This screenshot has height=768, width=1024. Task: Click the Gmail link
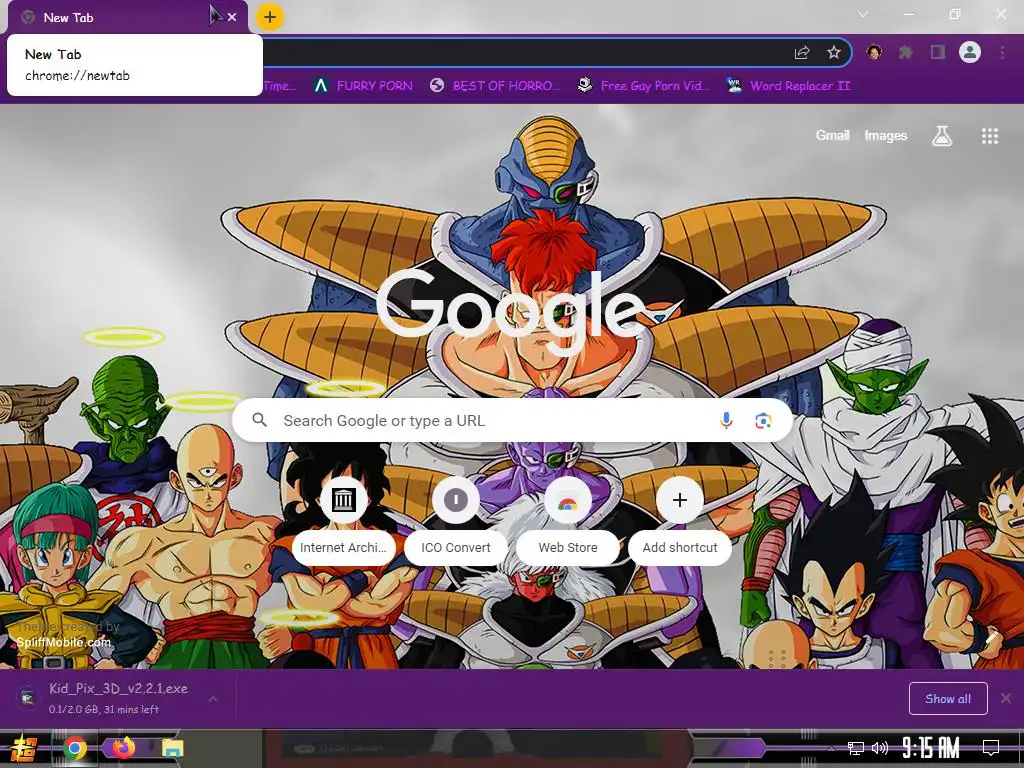coord(832,135)
